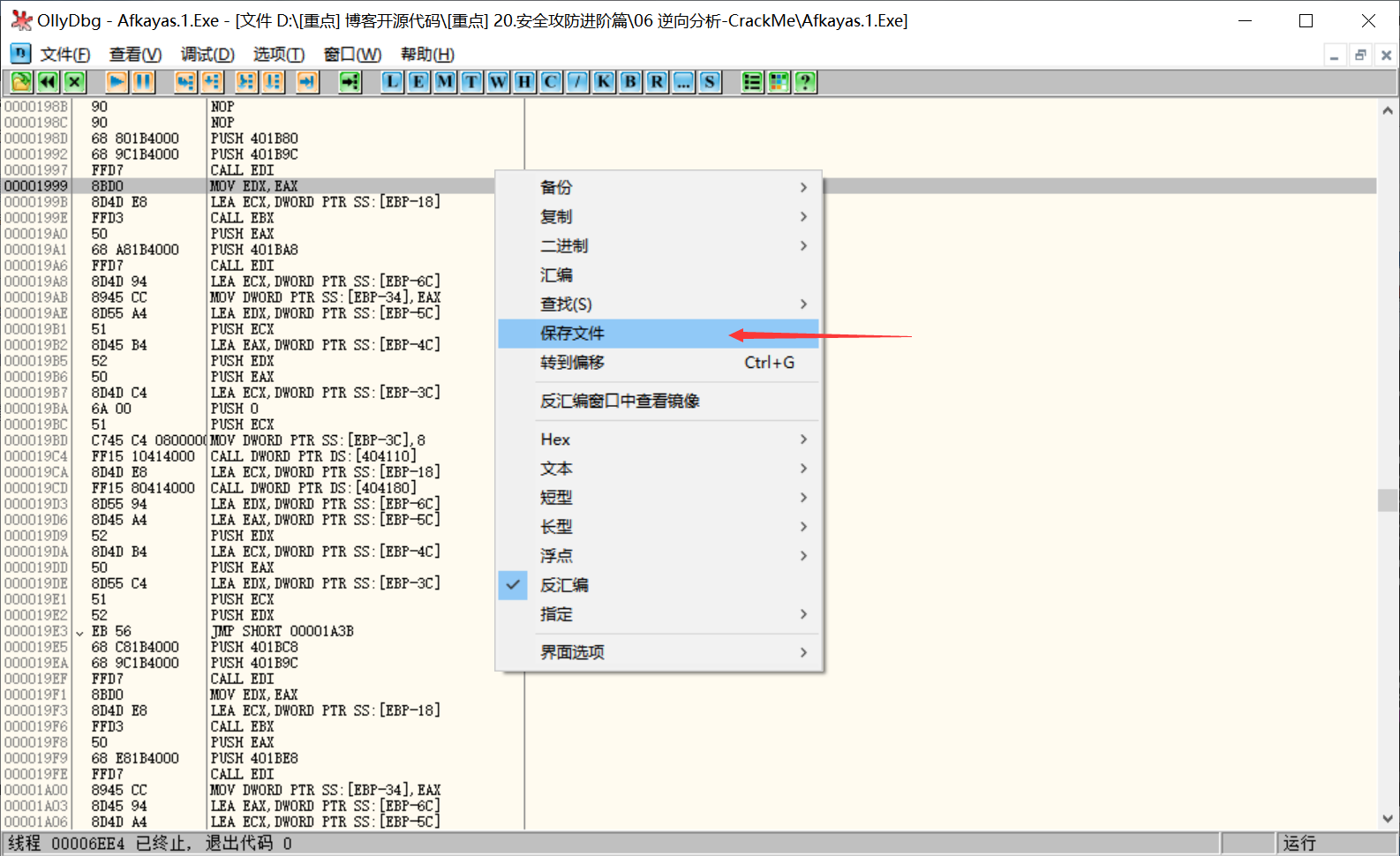Open Source window with S button
Viewport: 1400px width, 856px height.
tap(710, 82)
